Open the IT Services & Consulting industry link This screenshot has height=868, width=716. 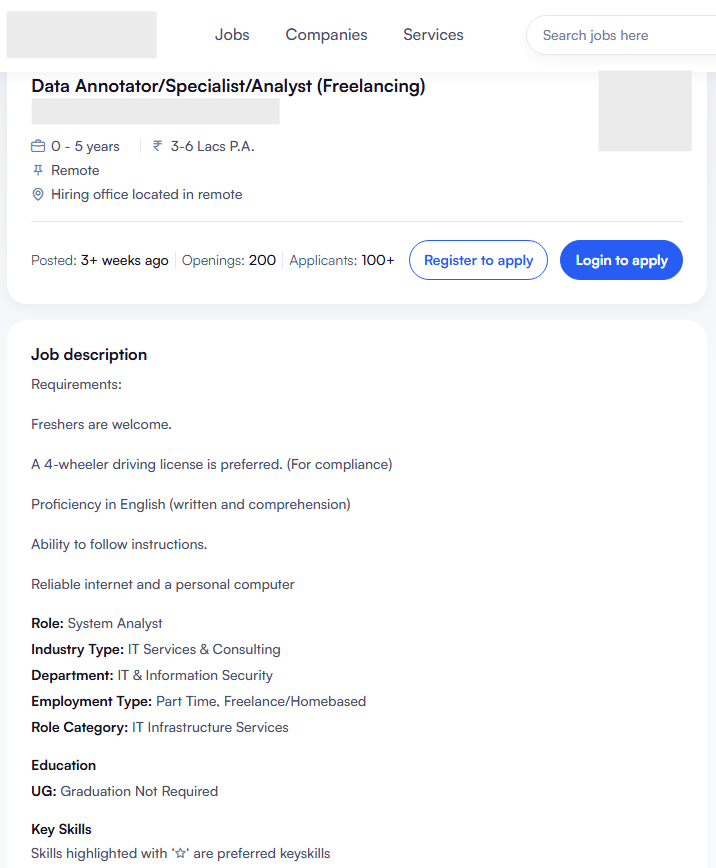[x=204, y=649]
